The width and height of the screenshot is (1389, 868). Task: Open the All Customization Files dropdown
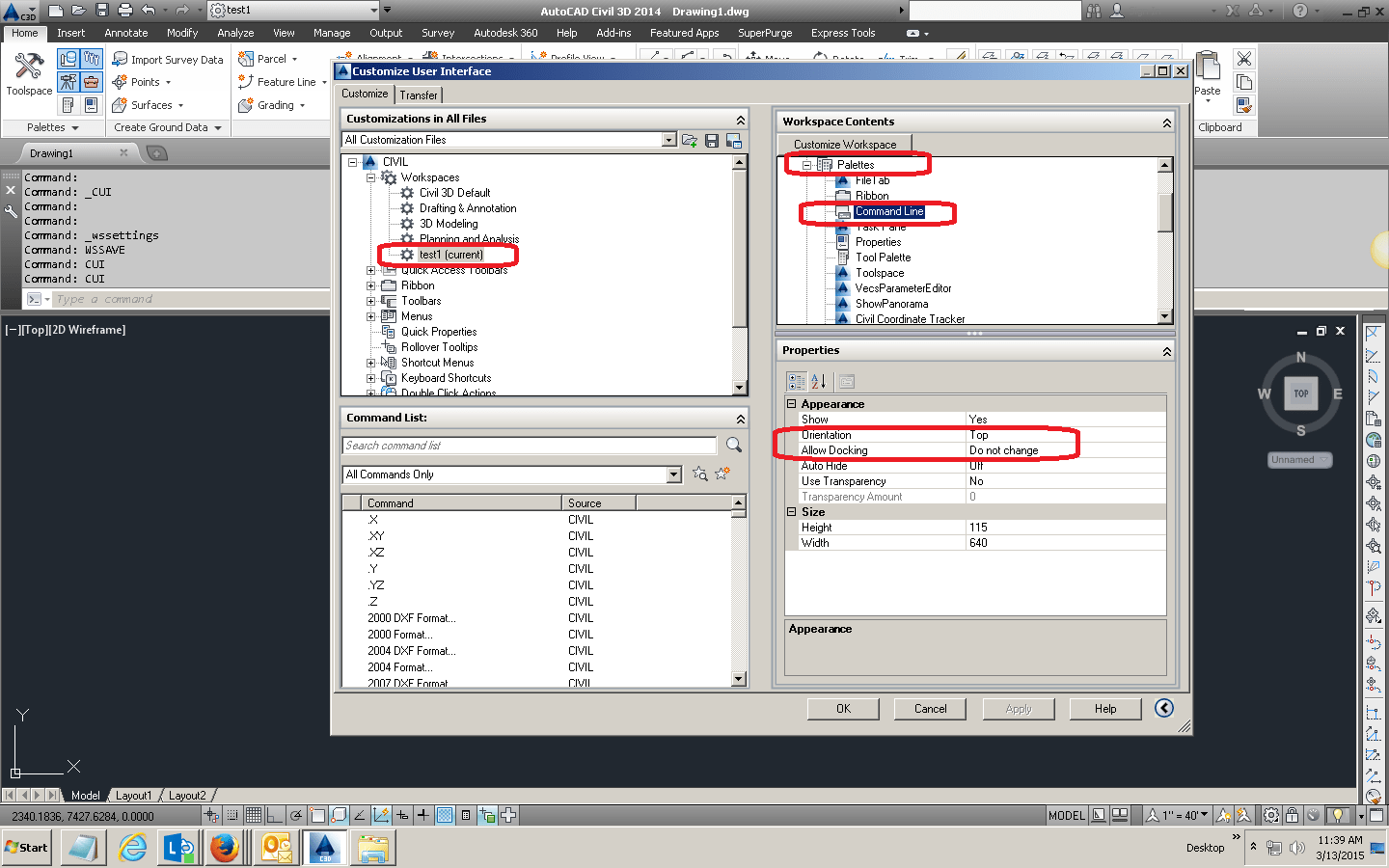pos(669,140)
